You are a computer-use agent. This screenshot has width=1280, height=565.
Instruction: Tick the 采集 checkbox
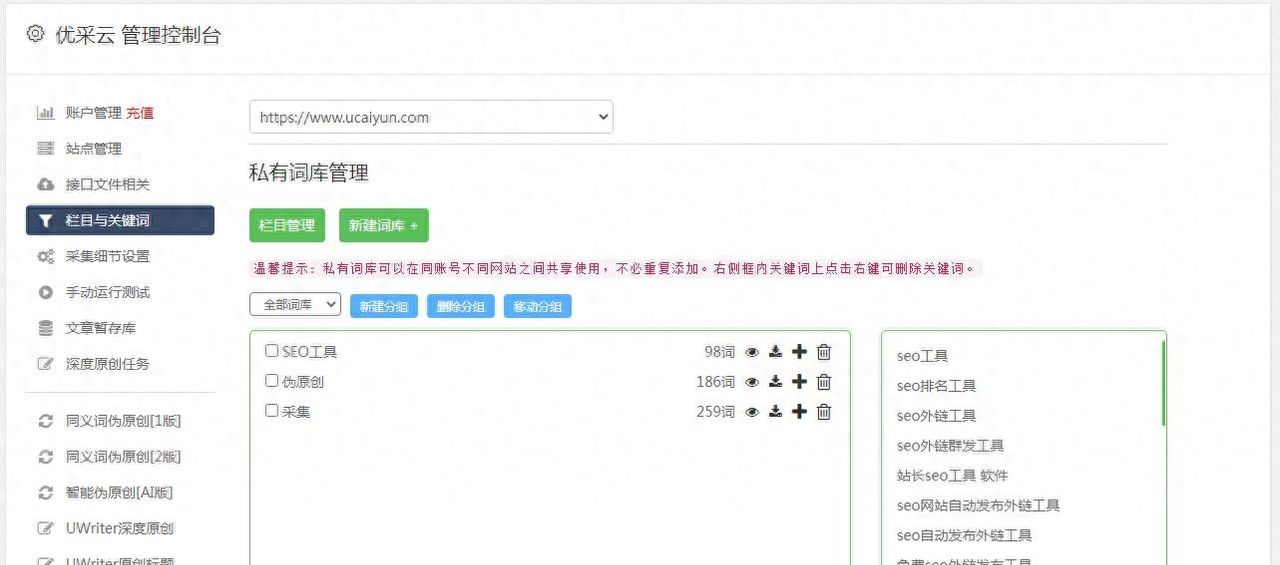click(x=271, y=411)
